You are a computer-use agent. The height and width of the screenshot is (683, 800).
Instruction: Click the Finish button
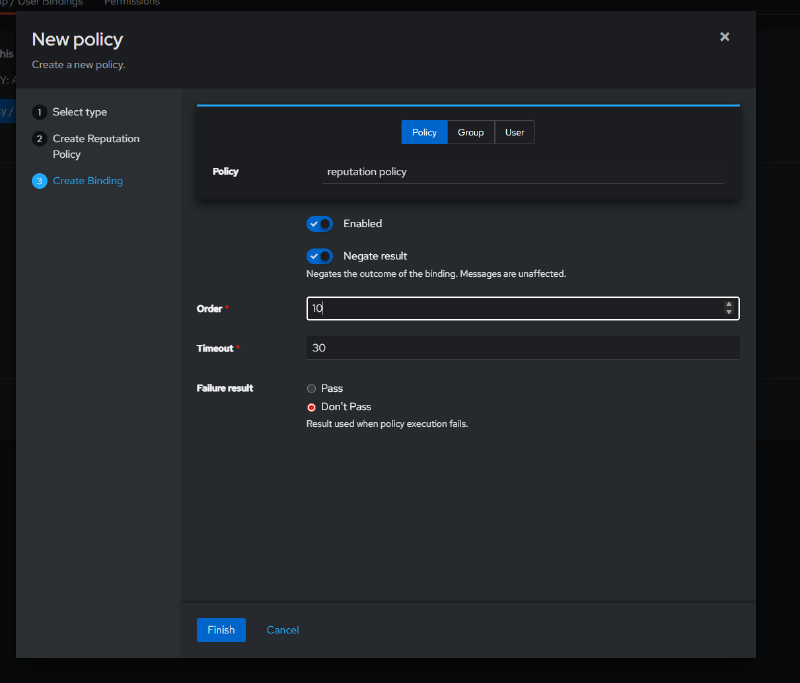[221, 630]
